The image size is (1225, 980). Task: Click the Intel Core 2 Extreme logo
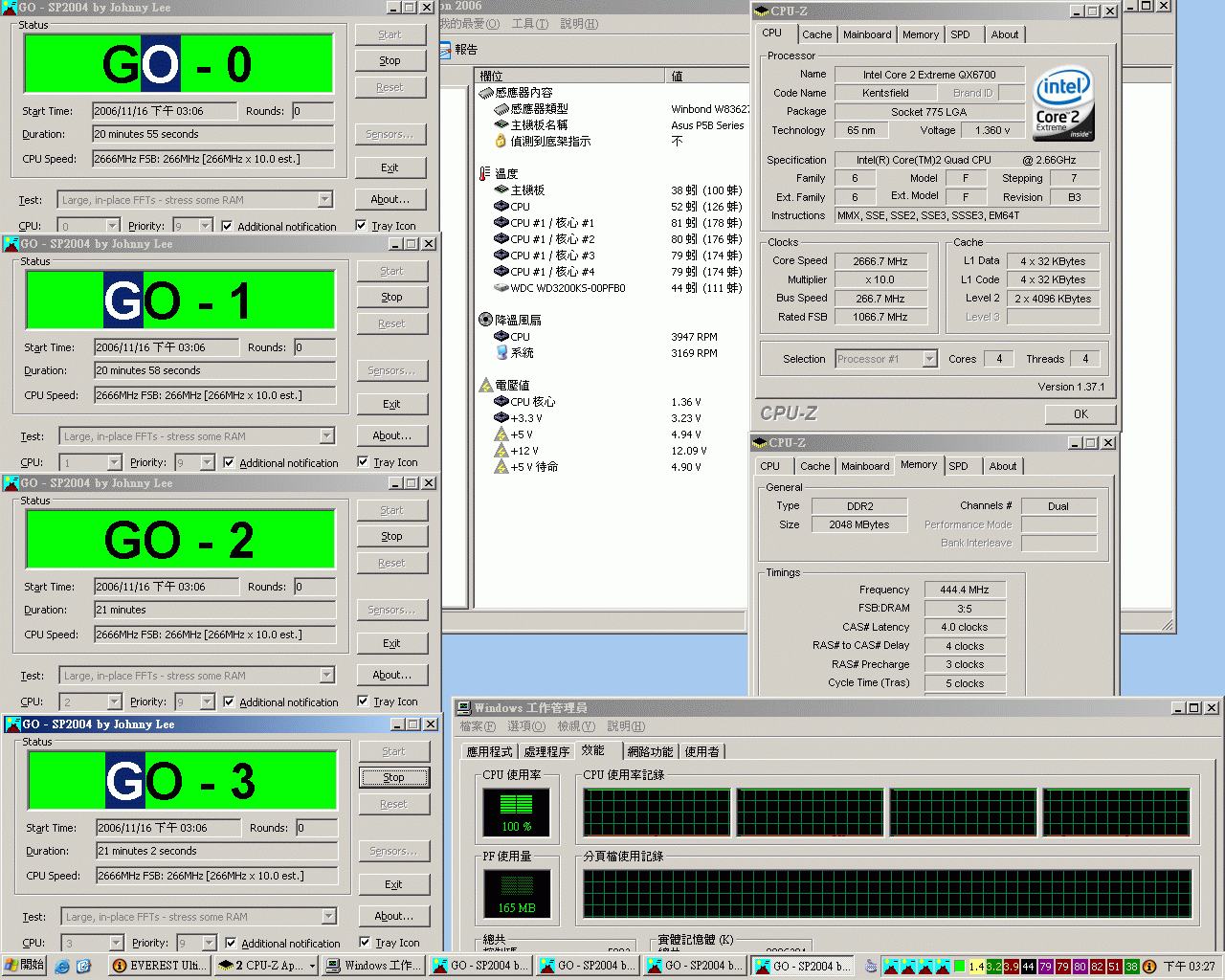click(1064, 103)
